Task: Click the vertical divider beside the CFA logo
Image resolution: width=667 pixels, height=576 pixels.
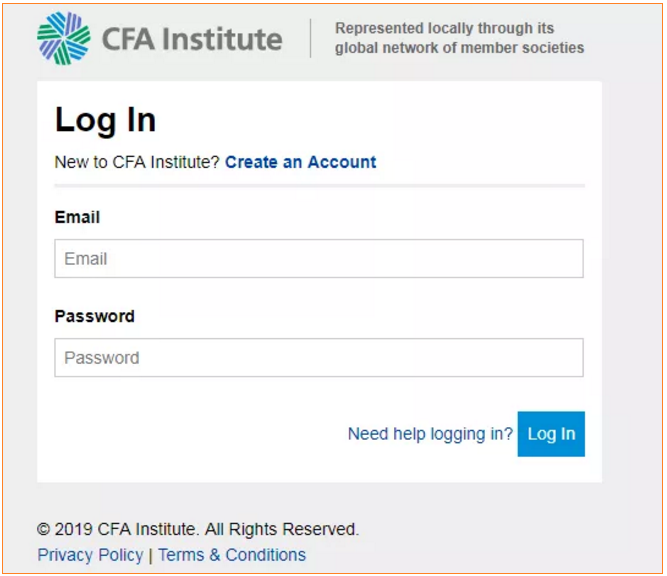Action: tap(311, 38)
